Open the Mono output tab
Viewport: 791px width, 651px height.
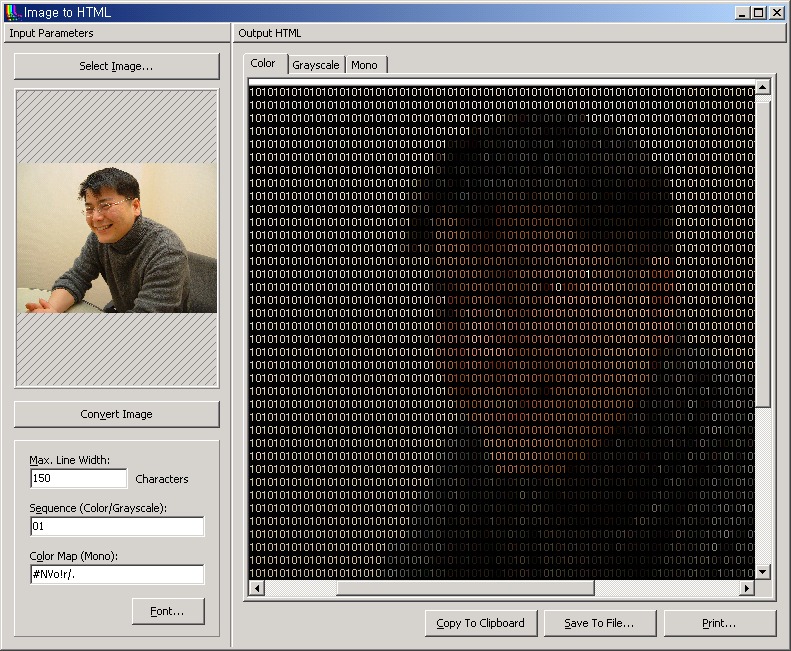[x=365, y=65]
